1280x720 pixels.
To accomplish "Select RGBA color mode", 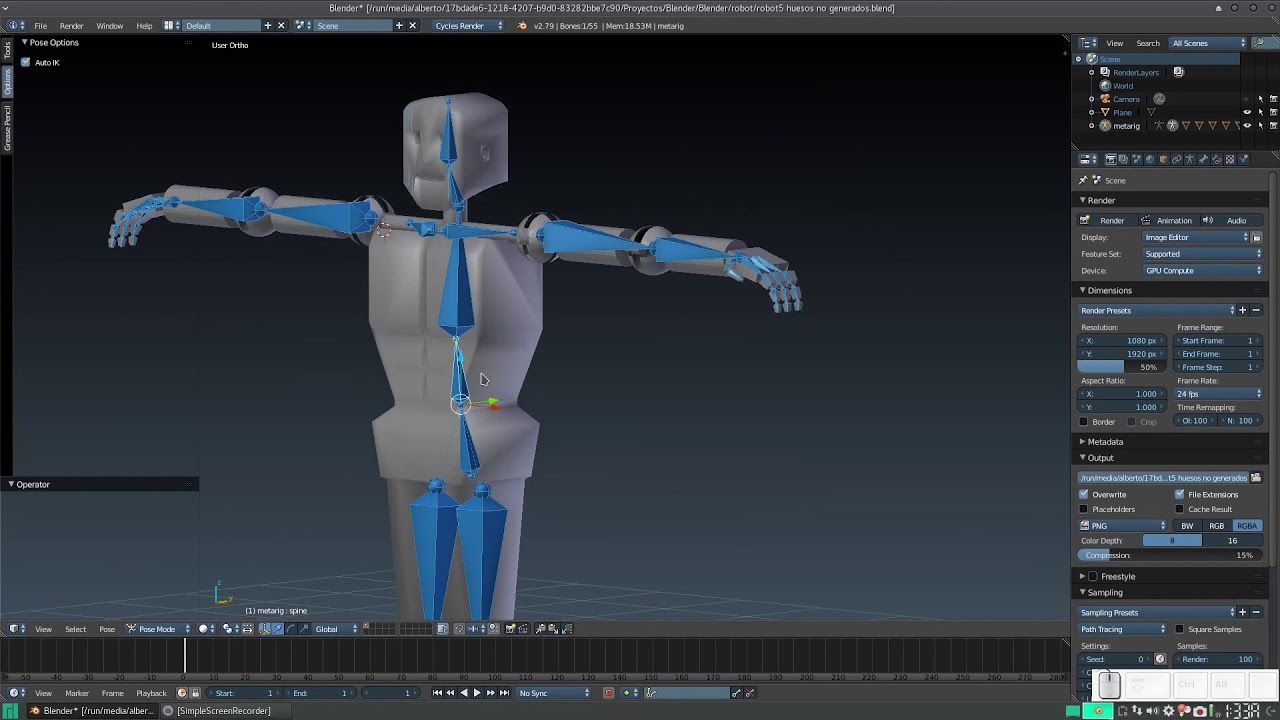I will pyautogui.click(x=1247, y=525).
